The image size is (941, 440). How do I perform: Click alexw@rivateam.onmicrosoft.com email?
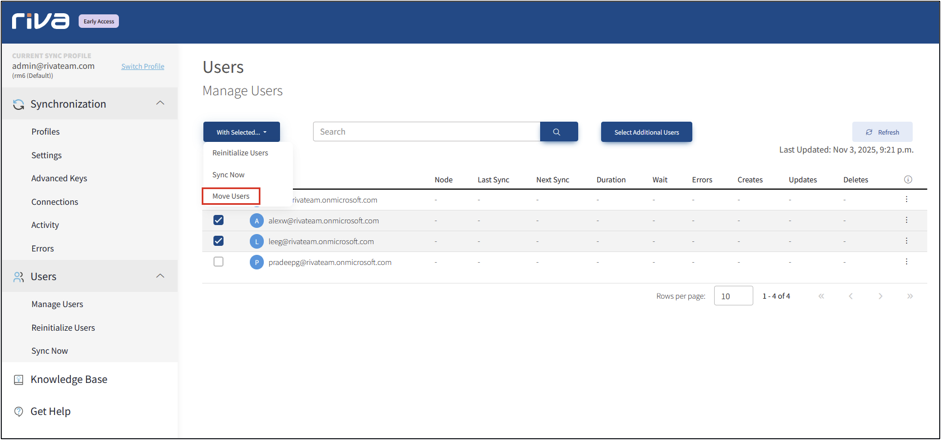click(323, 221)
